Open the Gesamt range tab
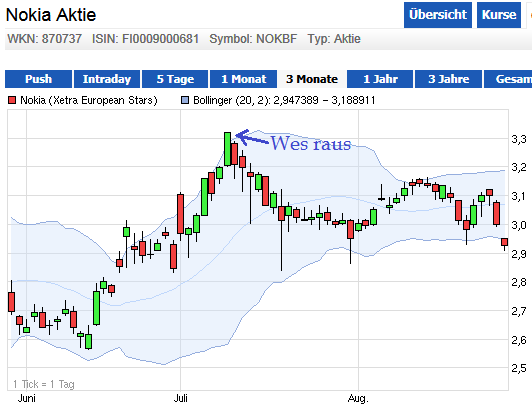This screenshot has width=532, height=409. click(x=508, y=79)
